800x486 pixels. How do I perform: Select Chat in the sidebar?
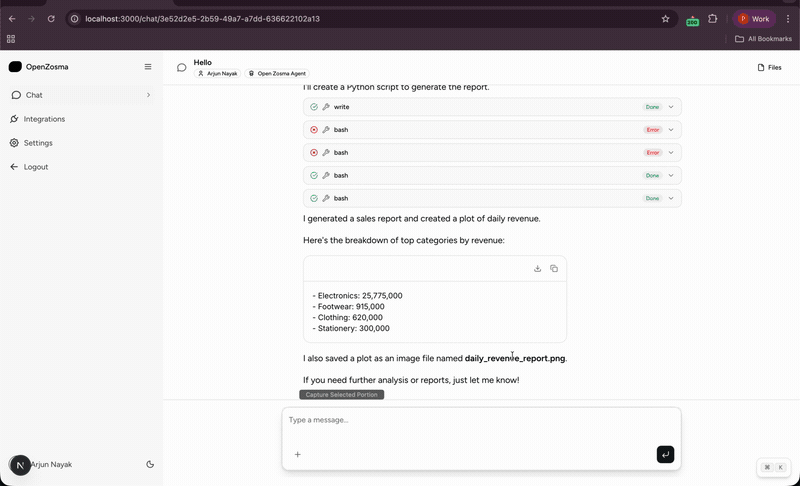click(34, 95)
